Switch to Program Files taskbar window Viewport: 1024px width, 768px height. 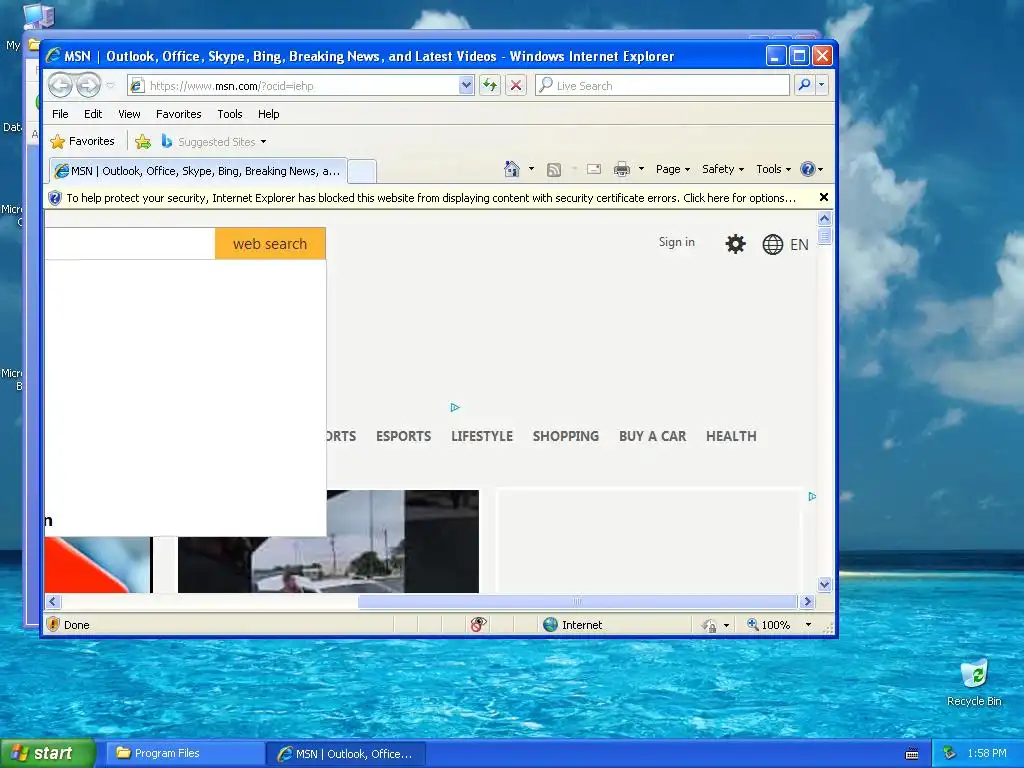(x=185, y=753)
